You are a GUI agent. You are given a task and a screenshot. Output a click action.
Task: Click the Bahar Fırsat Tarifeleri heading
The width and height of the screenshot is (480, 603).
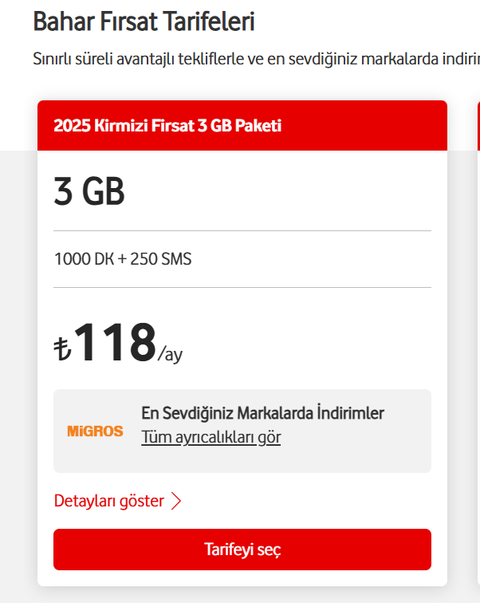point(144,22)
